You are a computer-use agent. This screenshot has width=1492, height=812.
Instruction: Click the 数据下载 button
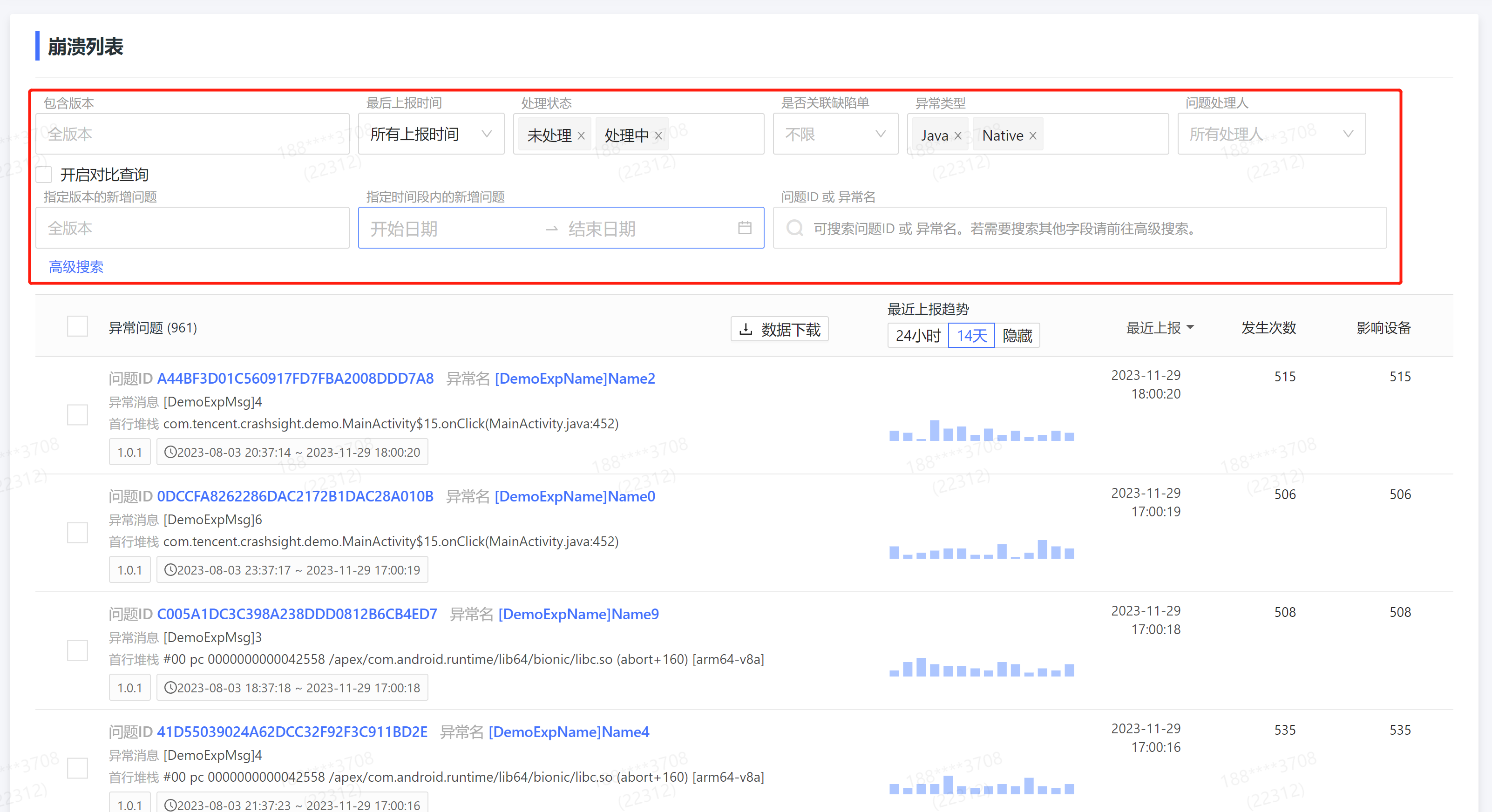point(780,329)
